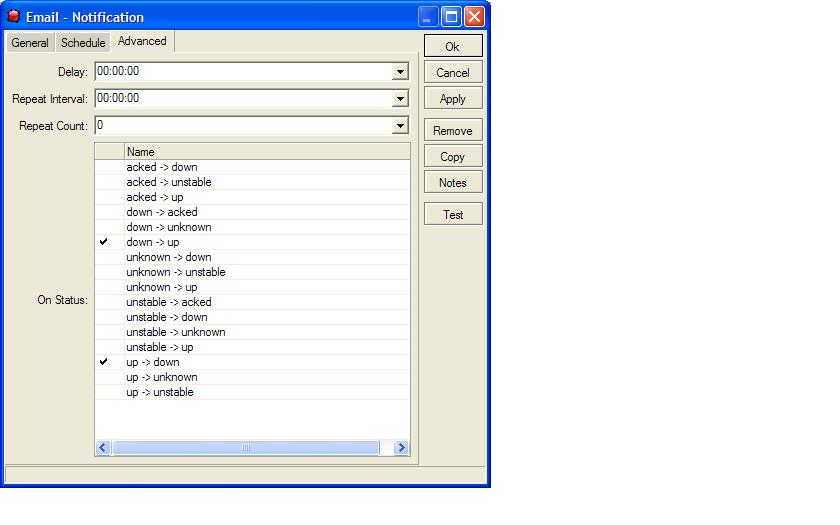Expand the Repeat Count dropdown arrow

pyautogui.click(x=400, y=126)
